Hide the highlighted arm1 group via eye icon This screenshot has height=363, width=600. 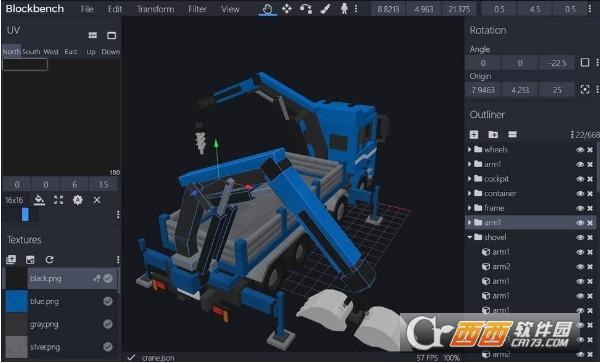580,223
